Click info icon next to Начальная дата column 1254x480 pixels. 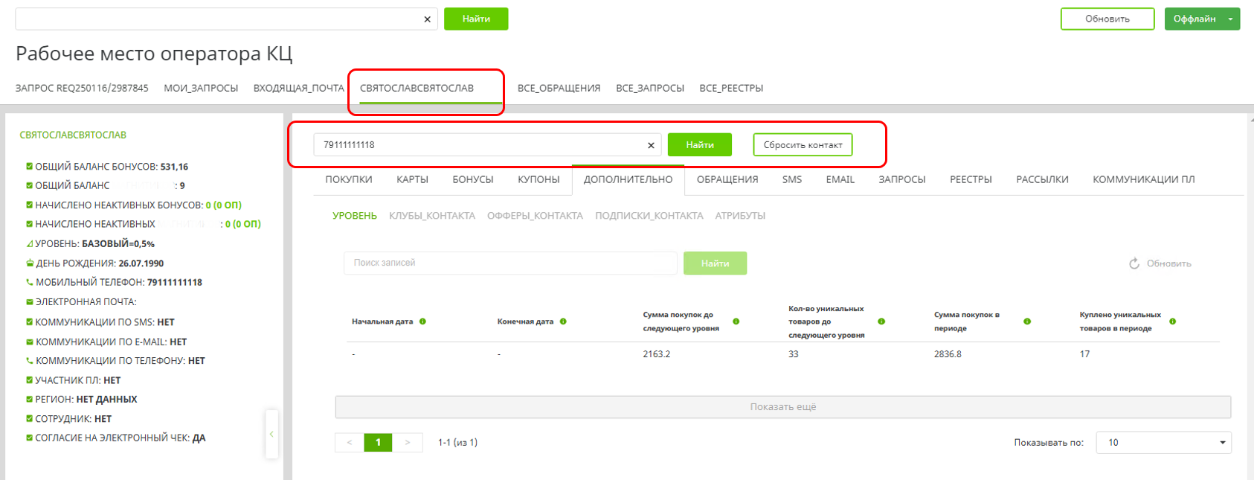423,322
